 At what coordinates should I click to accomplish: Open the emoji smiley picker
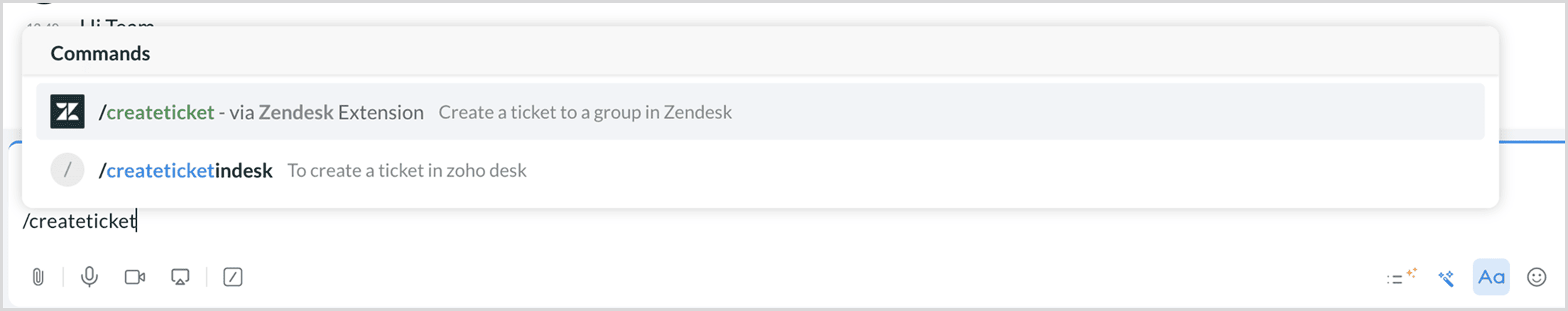click(x=1537, y=277)
